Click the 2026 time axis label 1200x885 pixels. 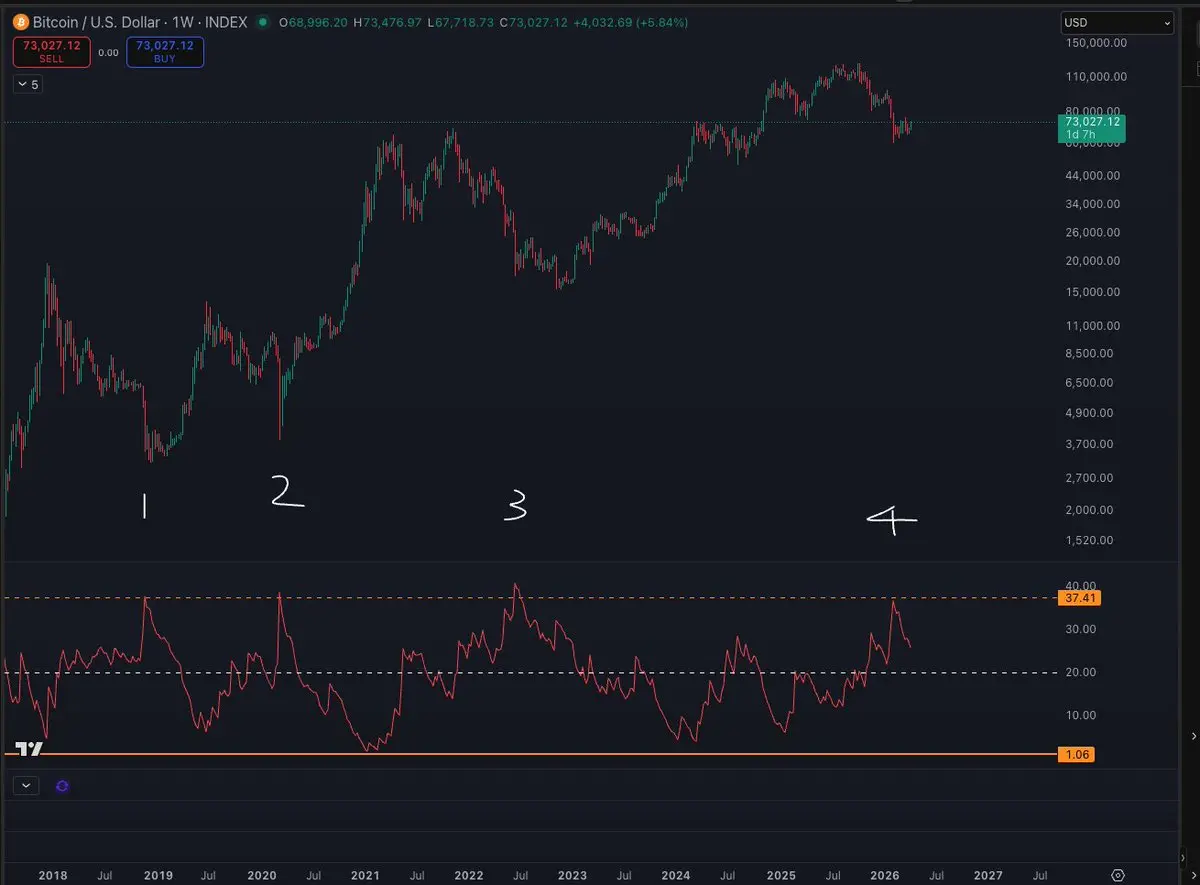click(883, 875)
